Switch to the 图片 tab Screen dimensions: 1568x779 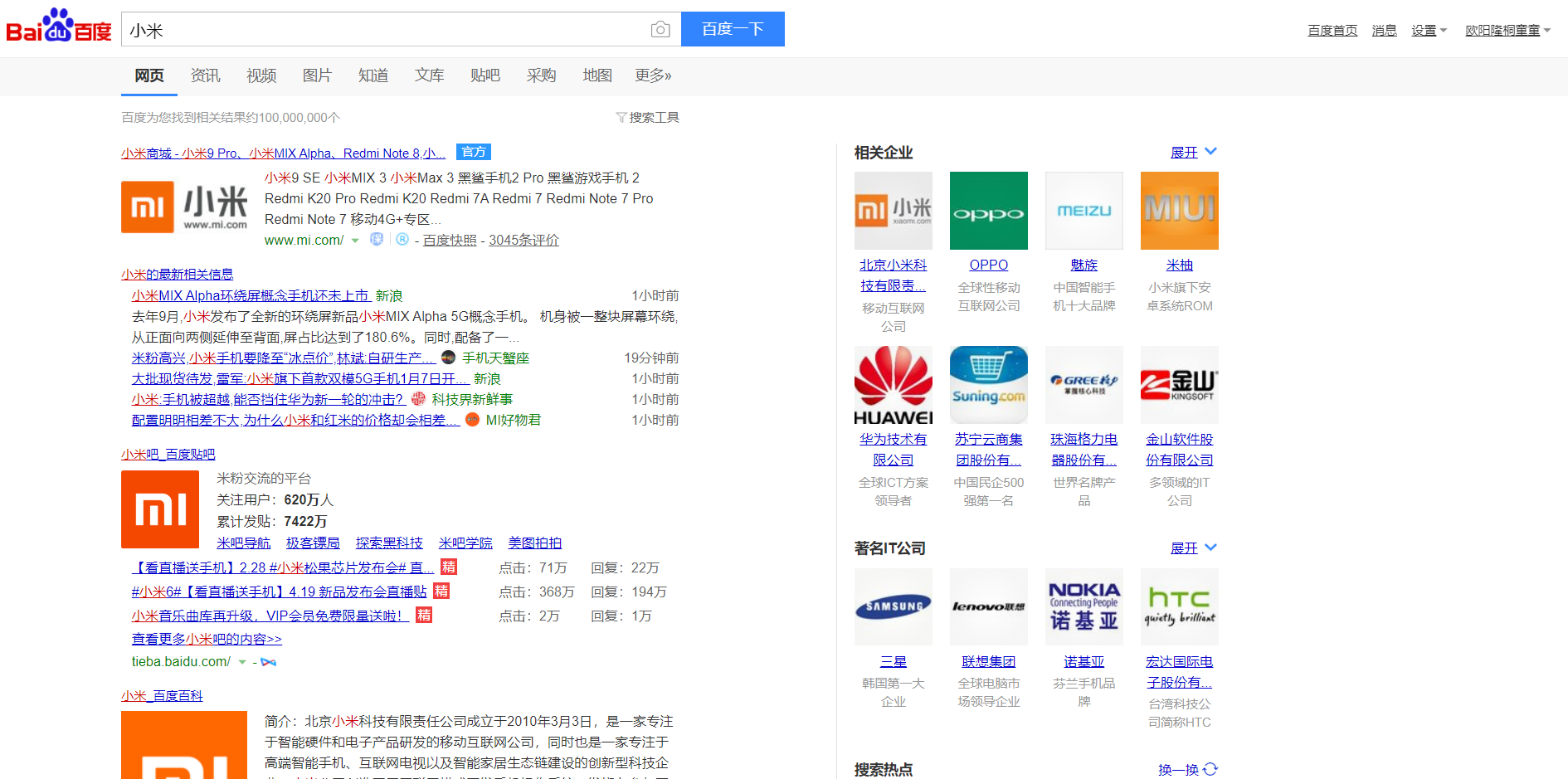(x=317, y=75)
